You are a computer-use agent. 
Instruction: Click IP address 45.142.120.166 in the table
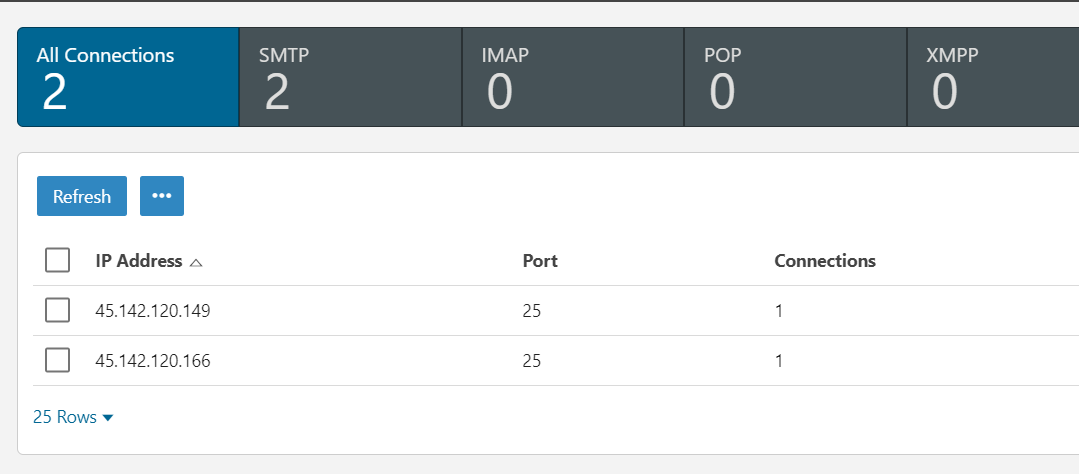pyautogui.click(x=153, y=361)
